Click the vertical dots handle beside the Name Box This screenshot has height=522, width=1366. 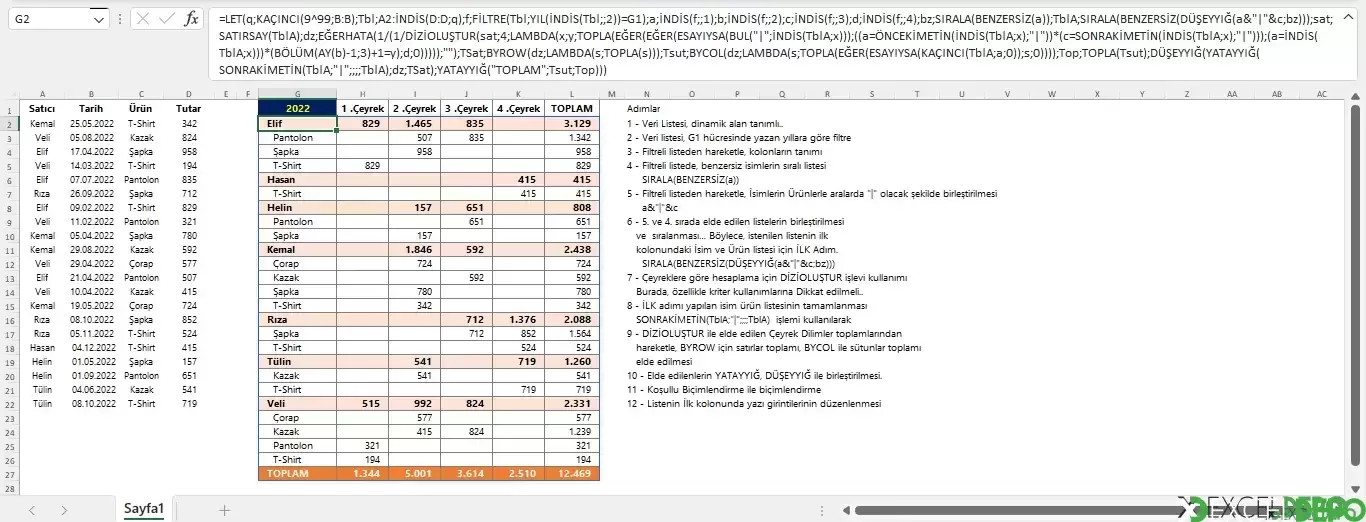[x=120, y=19]
